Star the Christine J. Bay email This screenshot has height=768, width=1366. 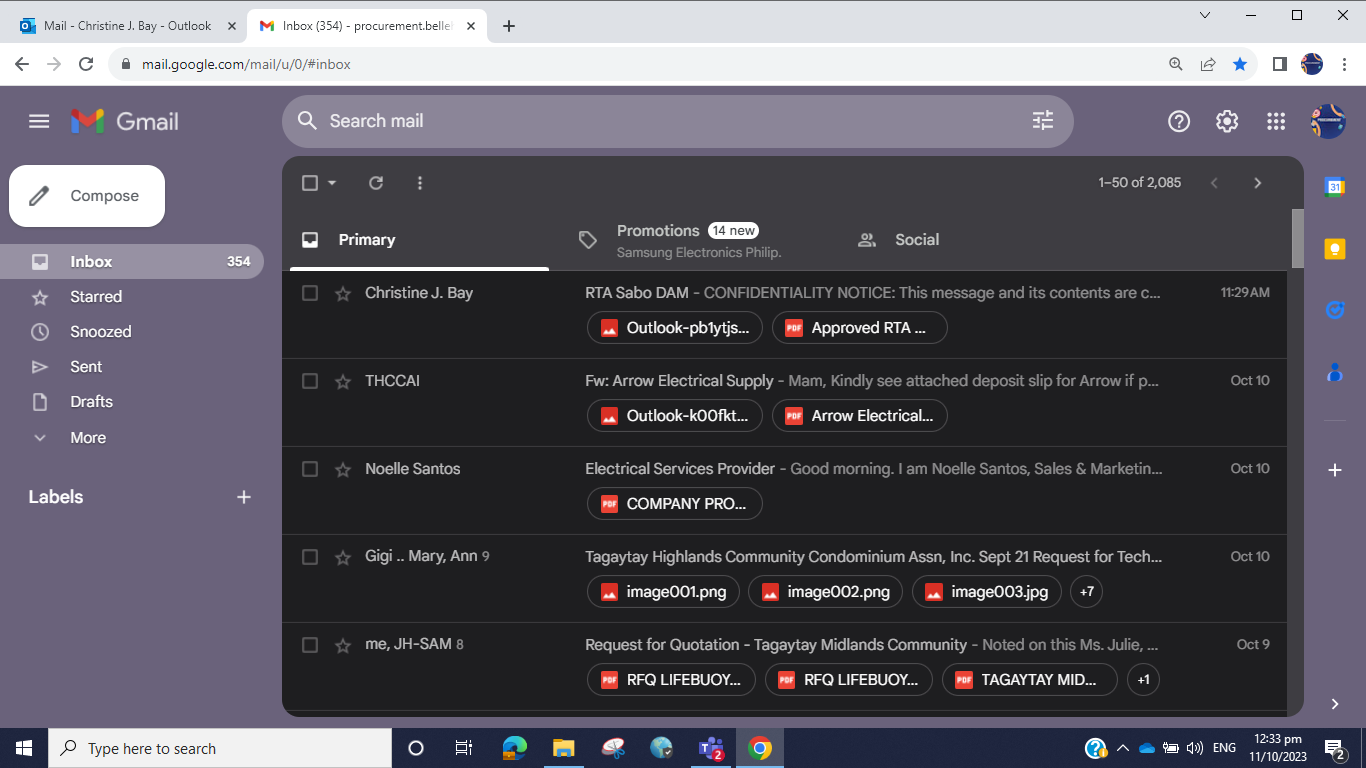point(343,293)
